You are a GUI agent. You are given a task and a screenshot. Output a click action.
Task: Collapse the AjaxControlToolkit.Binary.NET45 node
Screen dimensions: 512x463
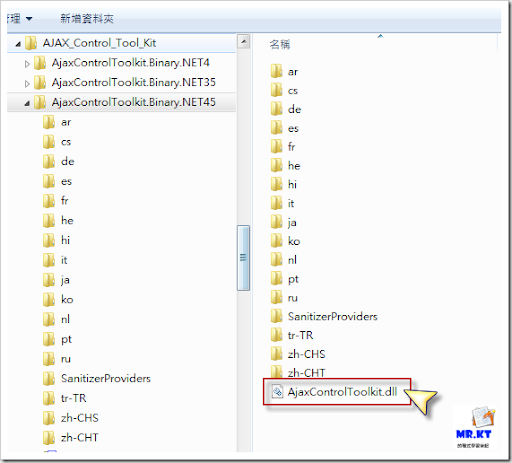27,103
